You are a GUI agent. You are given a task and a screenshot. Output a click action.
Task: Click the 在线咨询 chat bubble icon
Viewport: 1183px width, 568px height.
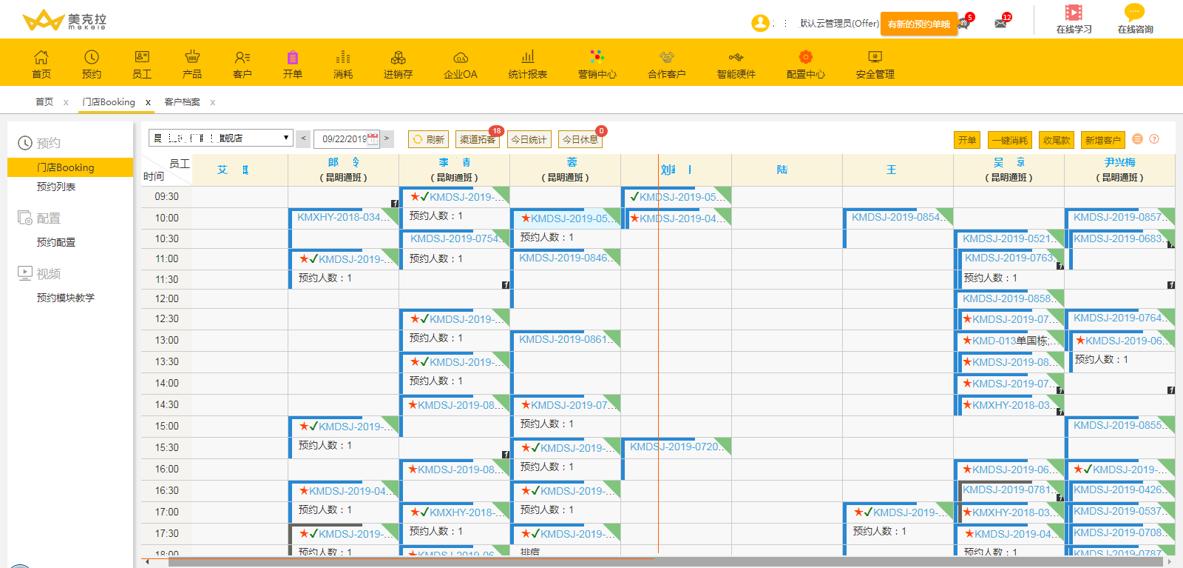tap(1134, 14)
